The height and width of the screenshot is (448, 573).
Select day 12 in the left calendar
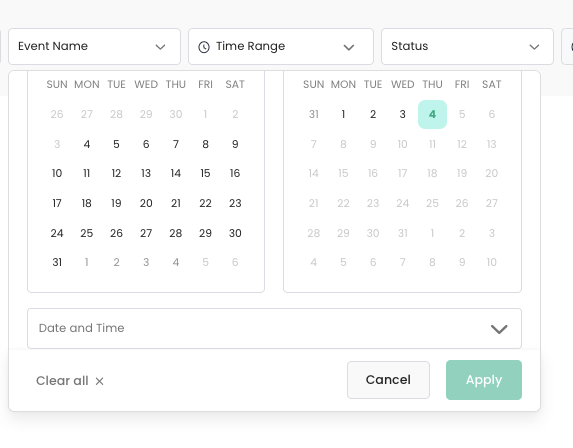pyautogui.click(x=116, y=173)
